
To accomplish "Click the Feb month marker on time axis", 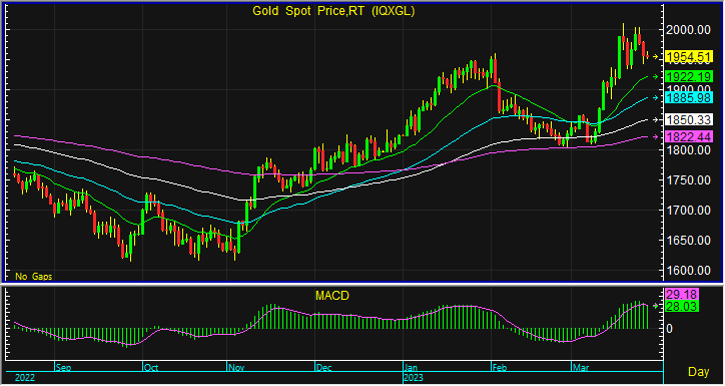I will pos(500,368).
